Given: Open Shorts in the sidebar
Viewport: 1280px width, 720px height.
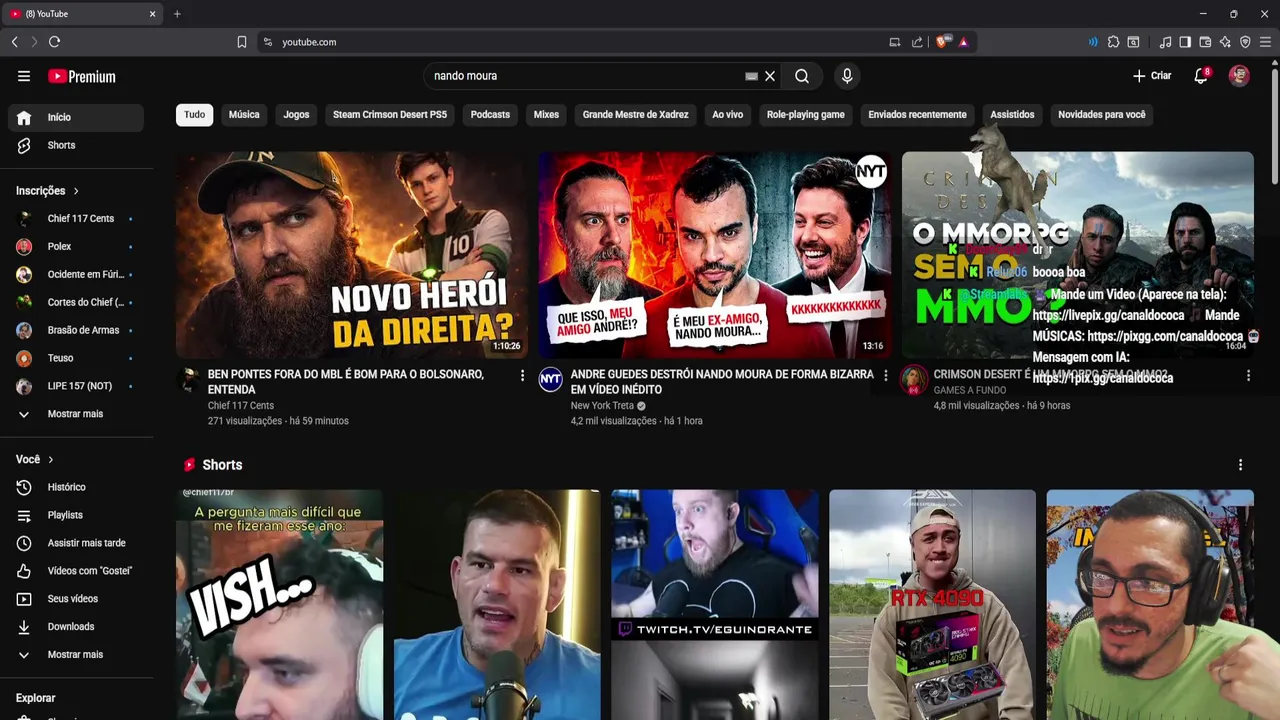Looking at the screenshot, I should (x=76, y=145).
